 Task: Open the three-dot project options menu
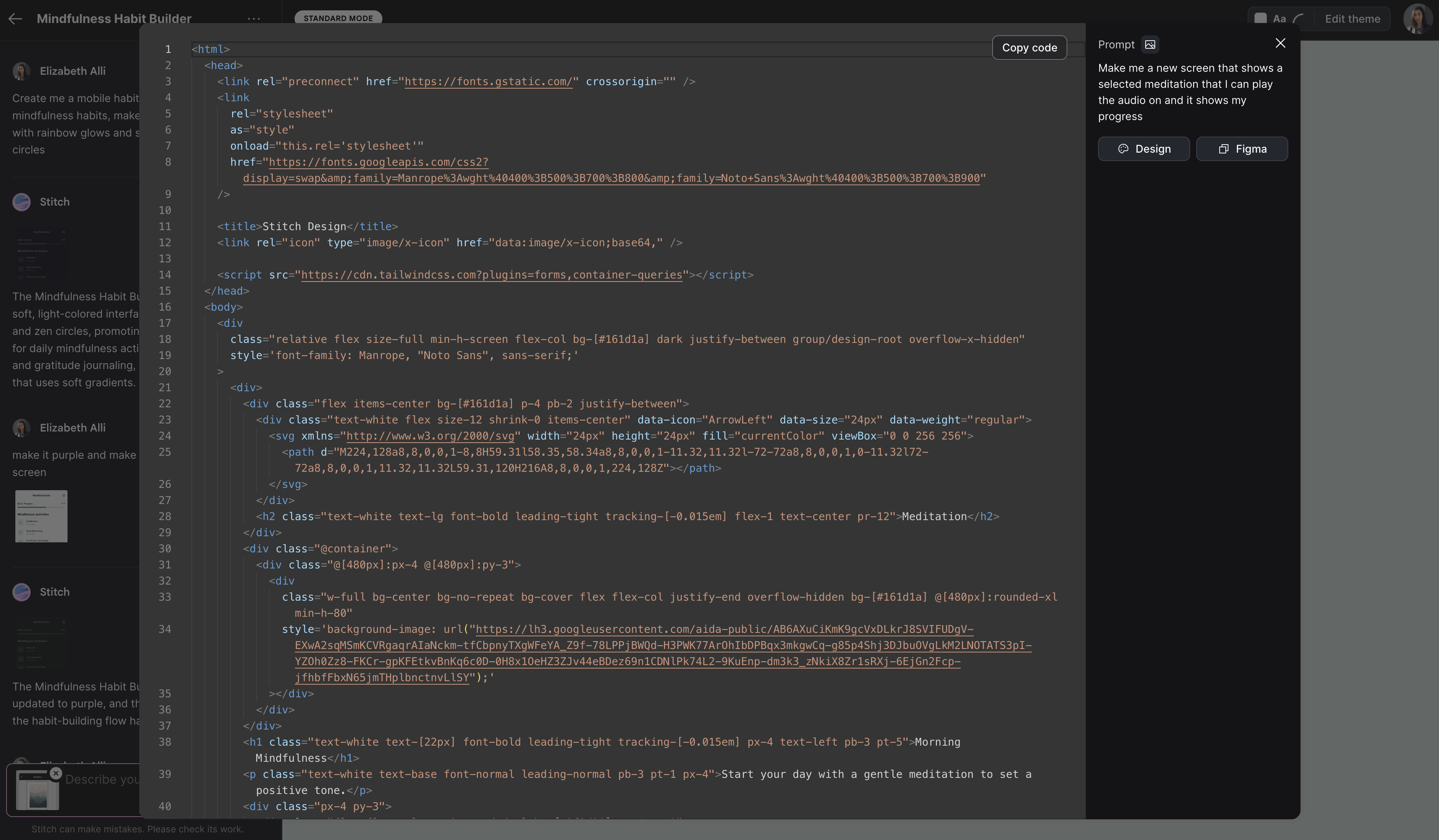pyautogui.click(x=254, y=19)
